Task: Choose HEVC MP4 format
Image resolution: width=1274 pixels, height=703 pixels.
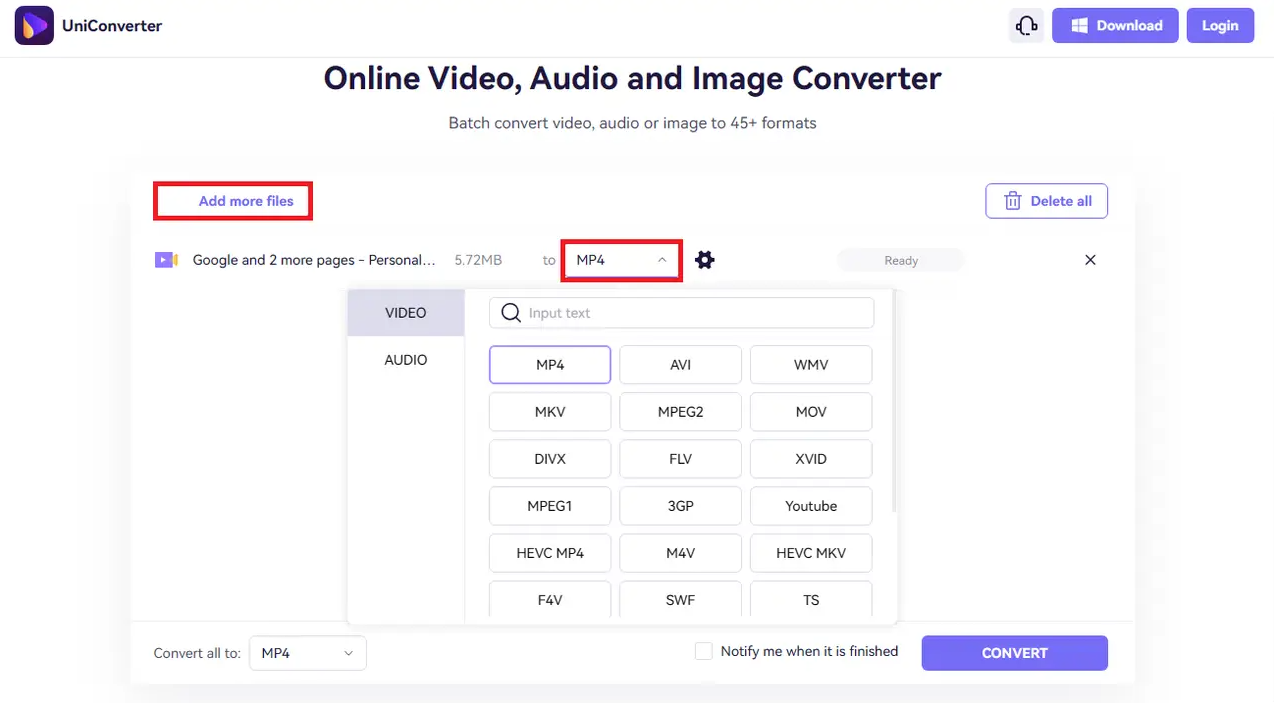Action: (550, 553)
